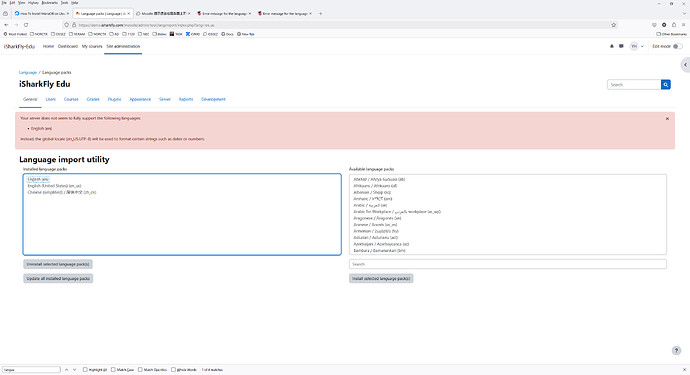Bookmark this page with the star icon
690x375 pixels.
[x=613, y=25]
